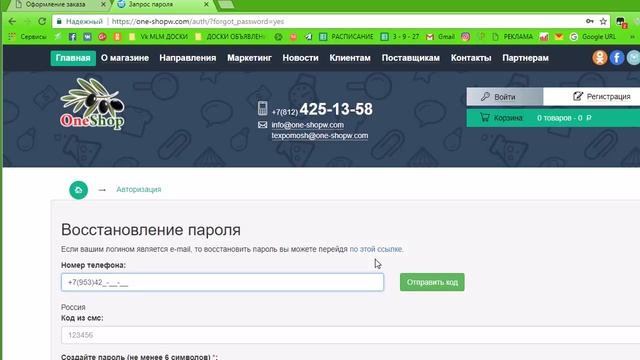Click the home breadcrumb circle icon
The height and width of the screenshot is (360, 640).
click(x=78, y=190)
